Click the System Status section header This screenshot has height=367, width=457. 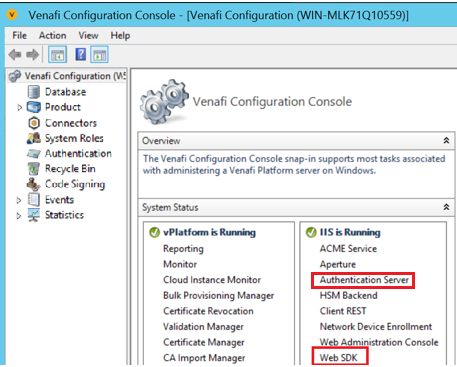click(296, 207)
